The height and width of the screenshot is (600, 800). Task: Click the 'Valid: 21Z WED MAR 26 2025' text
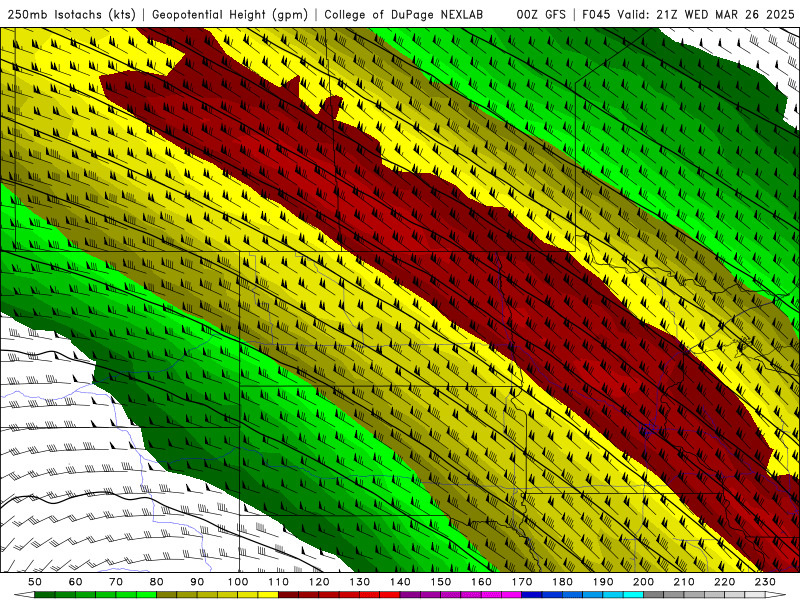click(706, 14)
